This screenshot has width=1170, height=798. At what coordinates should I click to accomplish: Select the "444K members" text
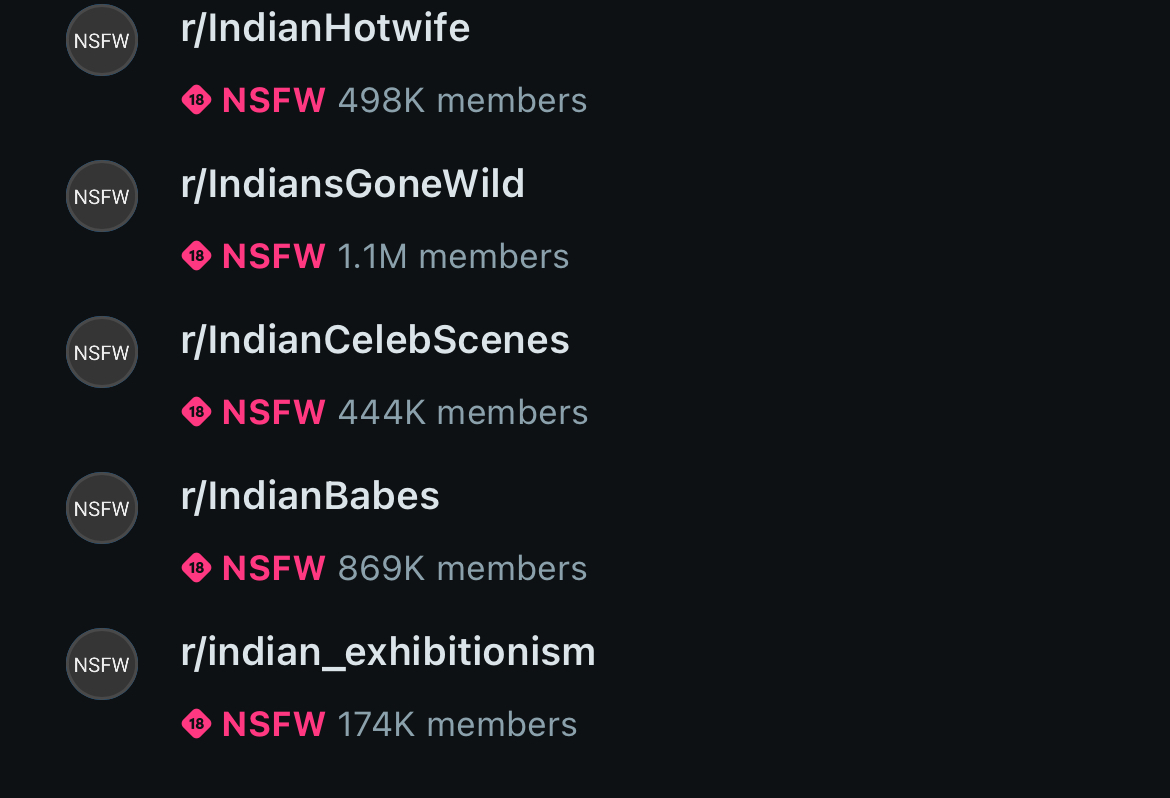463,412
